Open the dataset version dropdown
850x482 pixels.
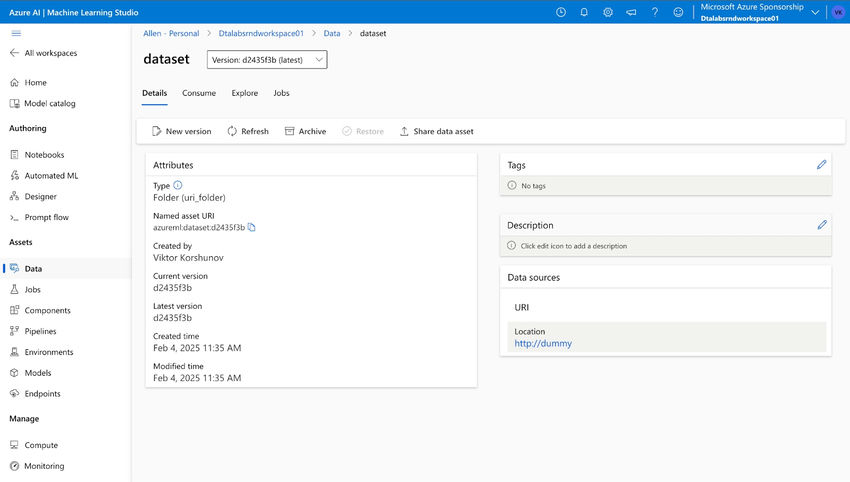tap(267, 60)
